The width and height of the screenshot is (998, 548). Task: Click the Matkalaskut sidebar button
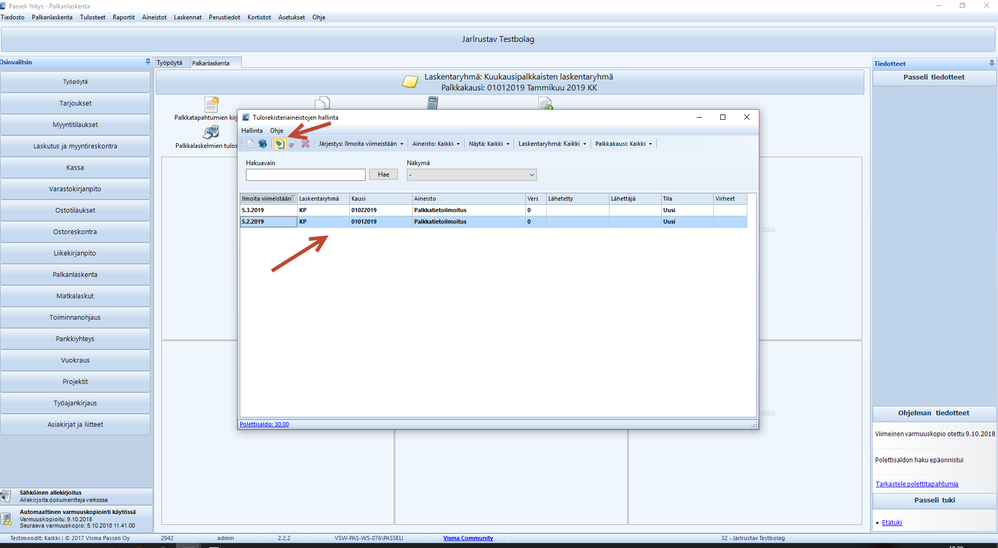point(75,296)
